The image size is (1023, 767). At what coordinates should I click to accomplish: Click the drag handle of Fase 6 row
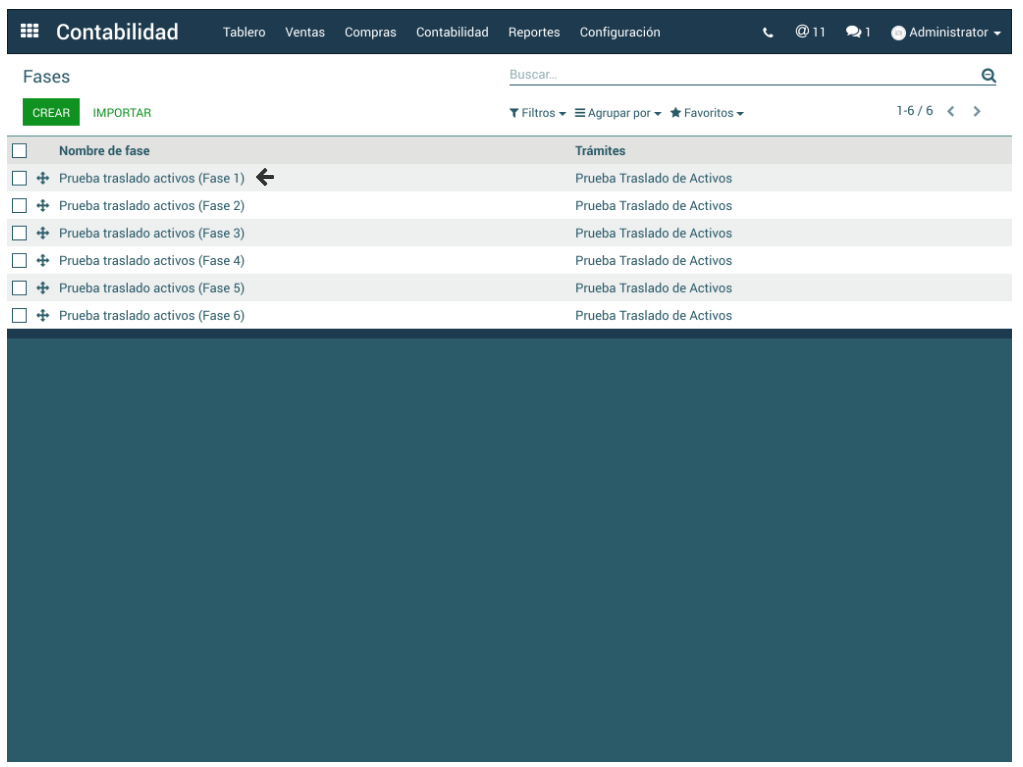43,316
